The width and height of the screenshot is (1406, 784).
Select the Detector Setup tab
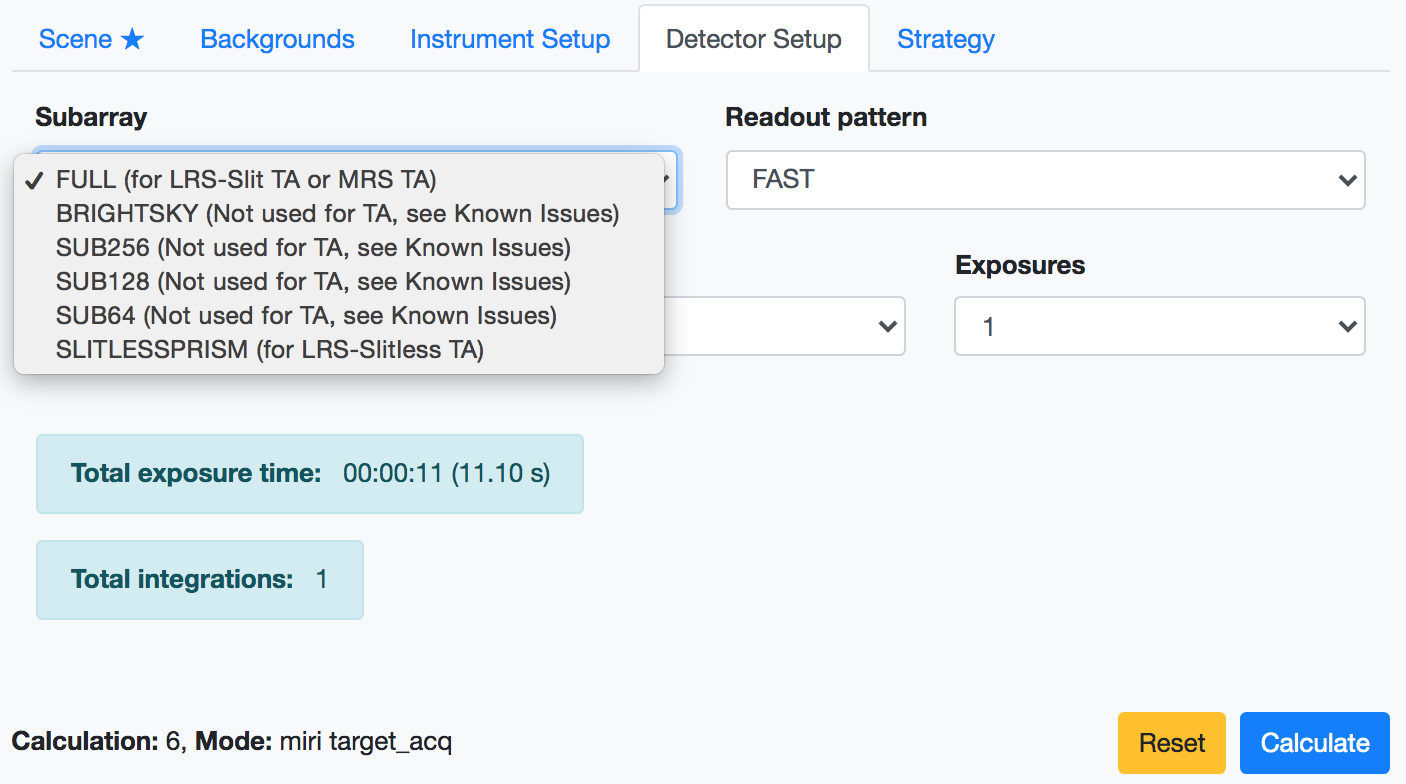(753, 39)
